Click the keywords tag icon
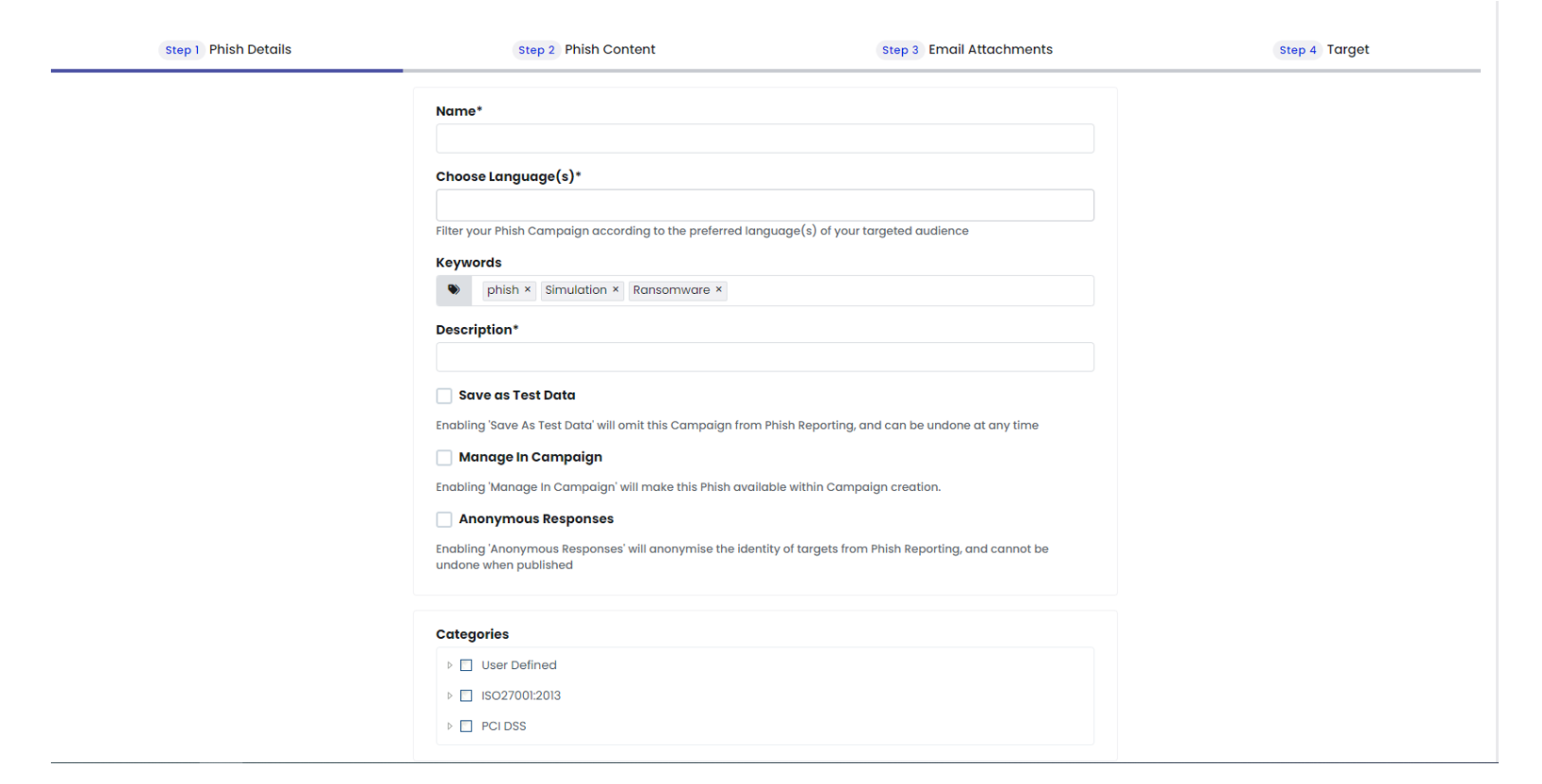Viewport: 1542px width, 784px height. click(453, 290)
